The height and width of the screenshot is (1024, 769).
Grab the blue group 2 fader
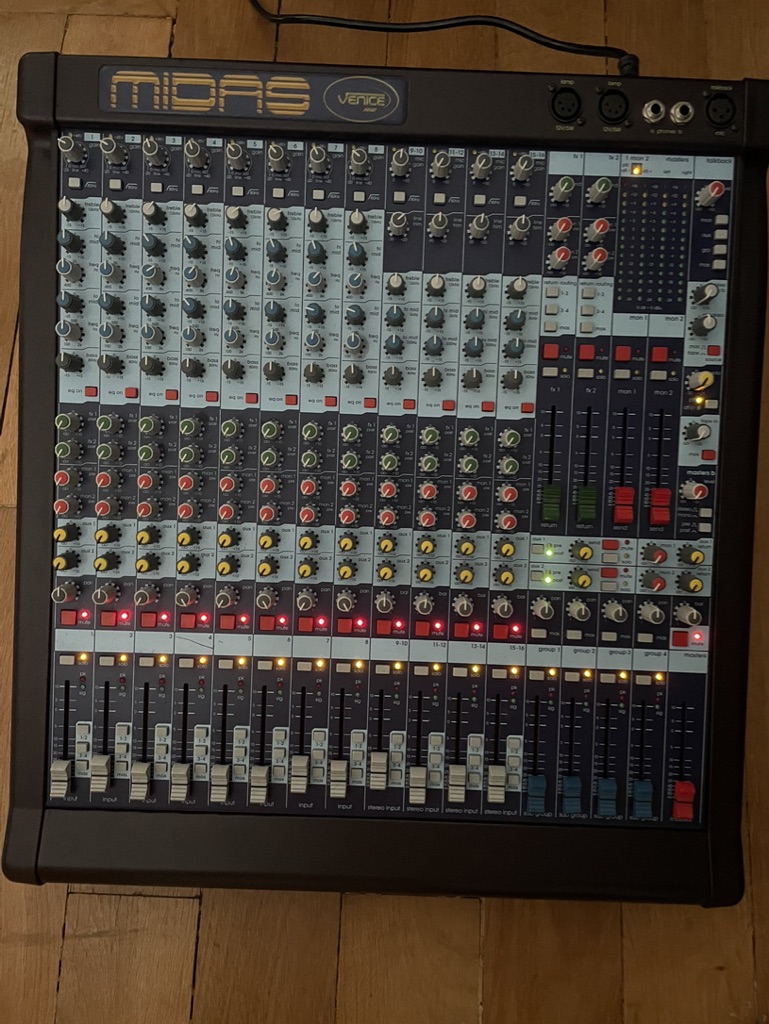point(572,794)
